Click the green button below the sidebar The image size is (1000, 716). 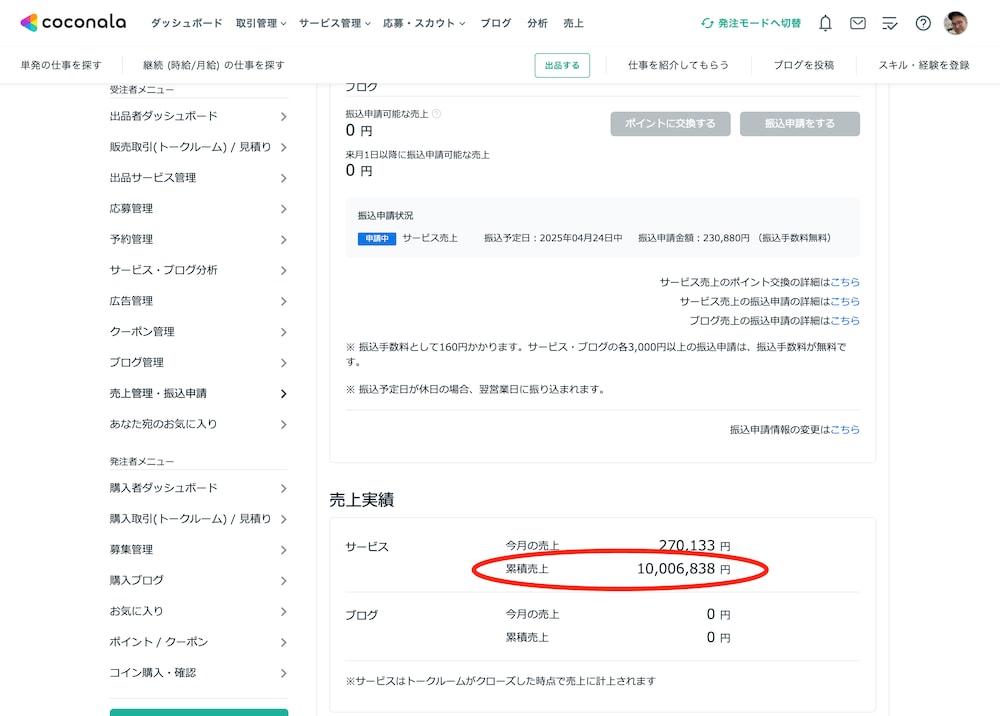[199, 712]
